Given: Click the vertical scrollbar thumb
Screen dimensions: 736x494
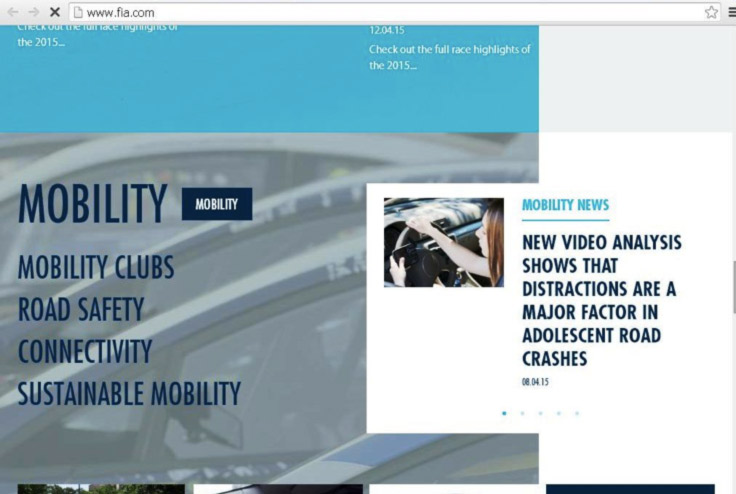Looking at the screenshot, I should 734,286.
